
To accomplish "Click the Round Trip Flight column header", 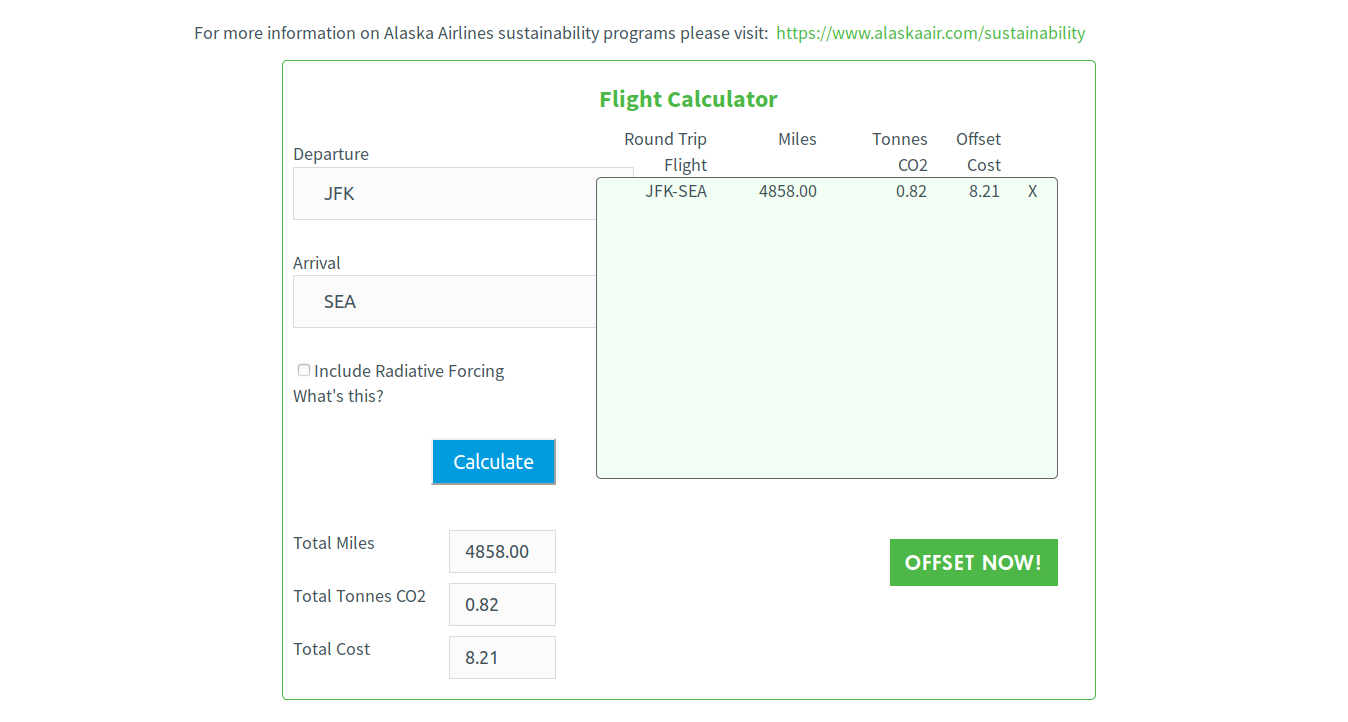I will 665,152.
